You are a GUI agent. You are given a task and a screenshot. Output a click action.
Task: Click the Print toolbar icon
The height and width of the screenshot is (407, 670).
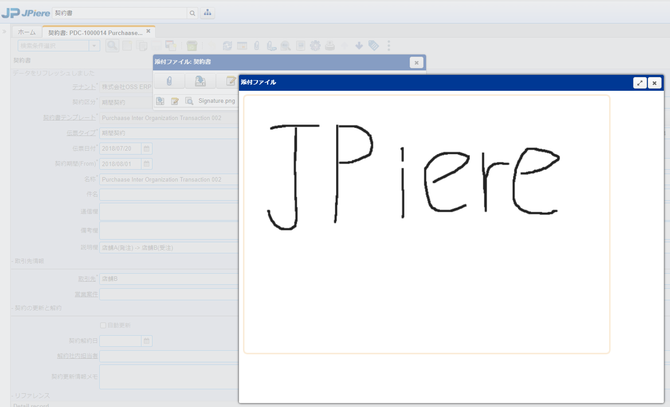[330, 46]
